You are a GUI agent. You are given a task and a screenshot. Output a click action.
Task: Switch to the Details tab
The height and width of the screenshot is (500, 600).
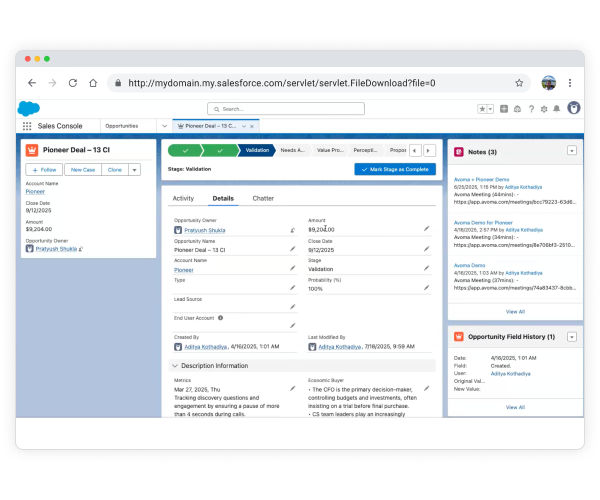pos(223,198)
